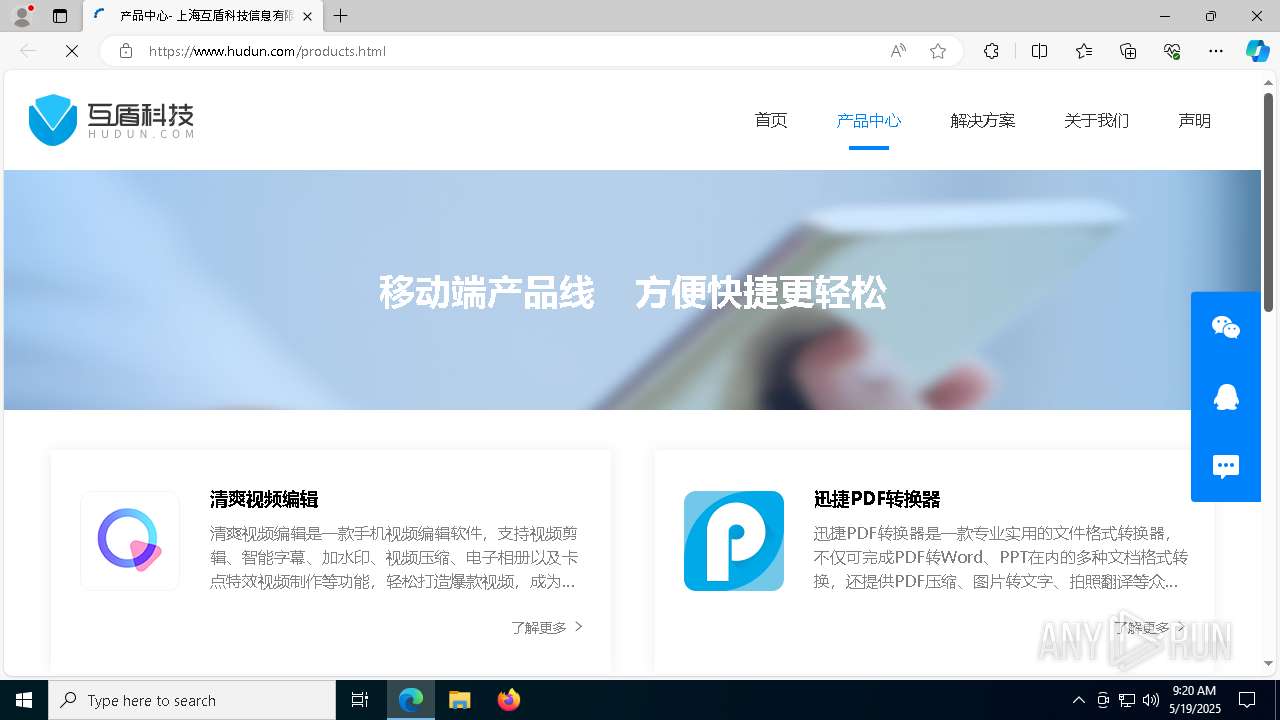Image resolution: width=1280 pixels, height=720 pixels.
Task: Click the scrollbar up arrow
Action: click(1268, 82)
